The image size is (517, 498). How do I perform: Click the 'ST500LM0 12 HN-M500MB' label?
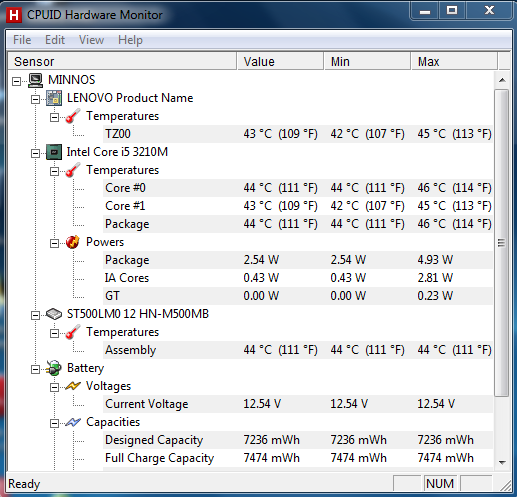tap(138, 314)
